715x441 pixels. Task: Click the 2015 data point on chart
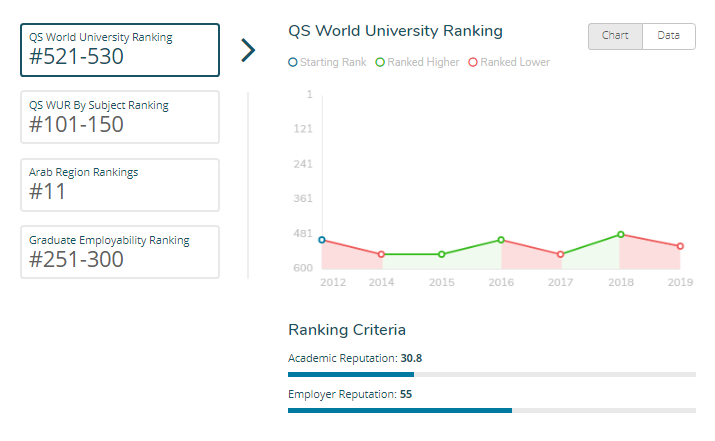[441, 254]
